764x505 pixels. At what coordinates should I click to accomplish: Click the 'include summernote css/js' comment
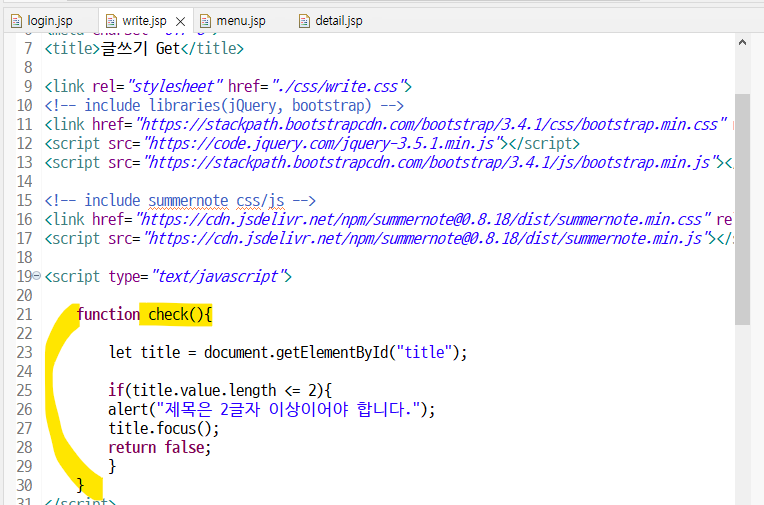pyautogui.click(x=180, y=200)
